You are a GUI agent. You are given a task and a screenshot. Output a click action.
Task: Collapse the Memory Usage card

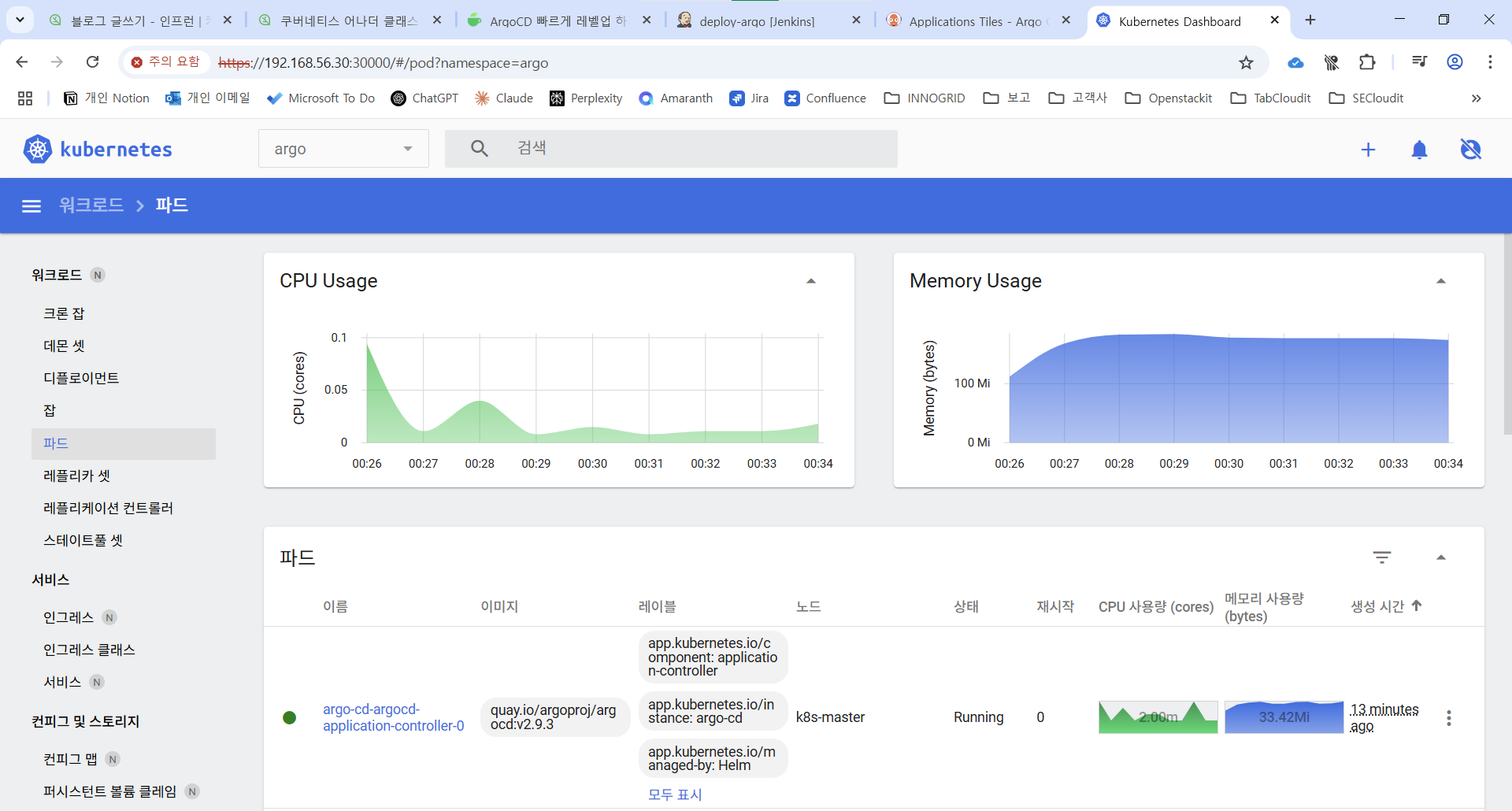[1440, 281]
